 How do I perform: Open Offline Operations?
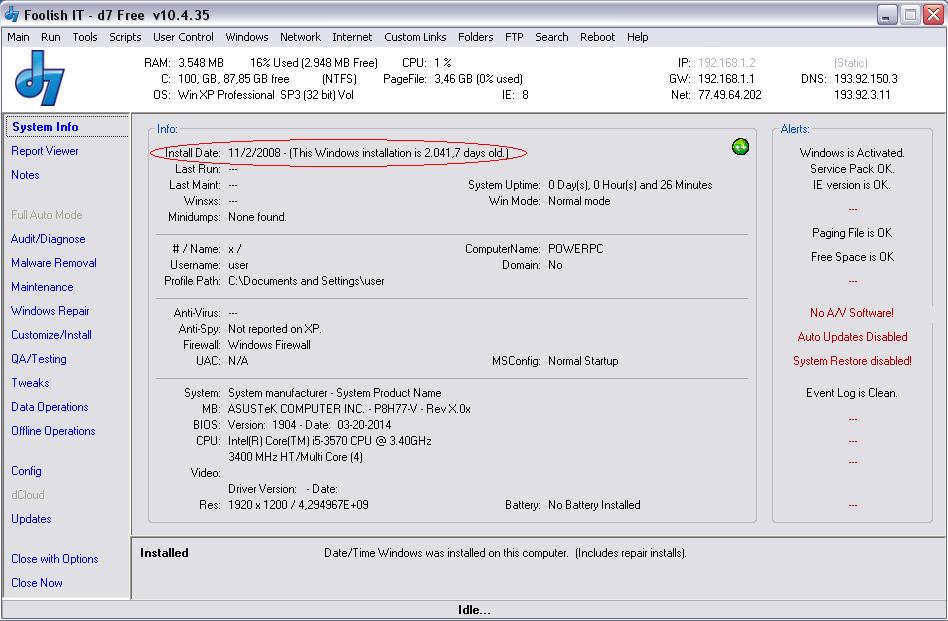53,431
